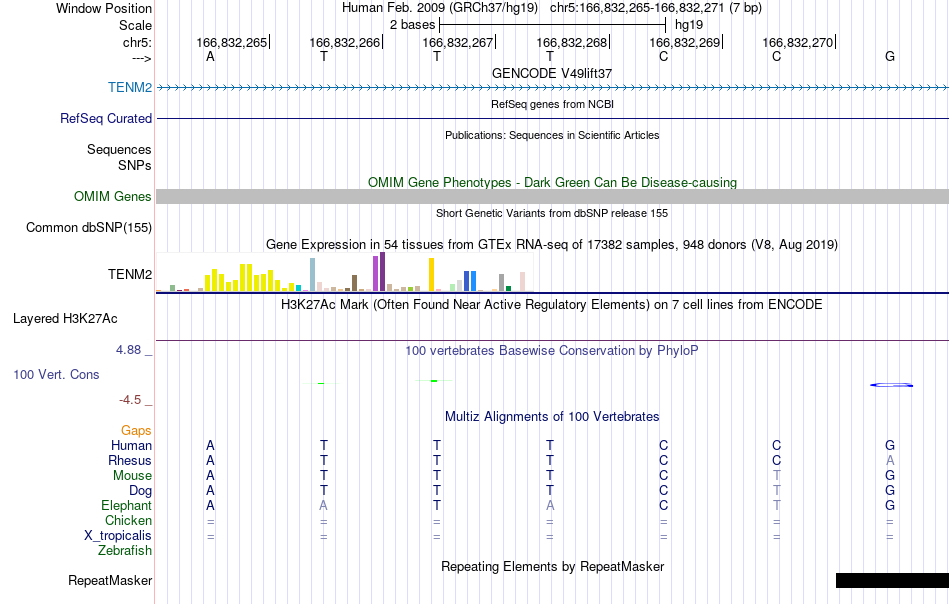This screenshot has width=950, height=604.
Task: Click the GENCODE V49lift37 track title
Action: [552, 73]
